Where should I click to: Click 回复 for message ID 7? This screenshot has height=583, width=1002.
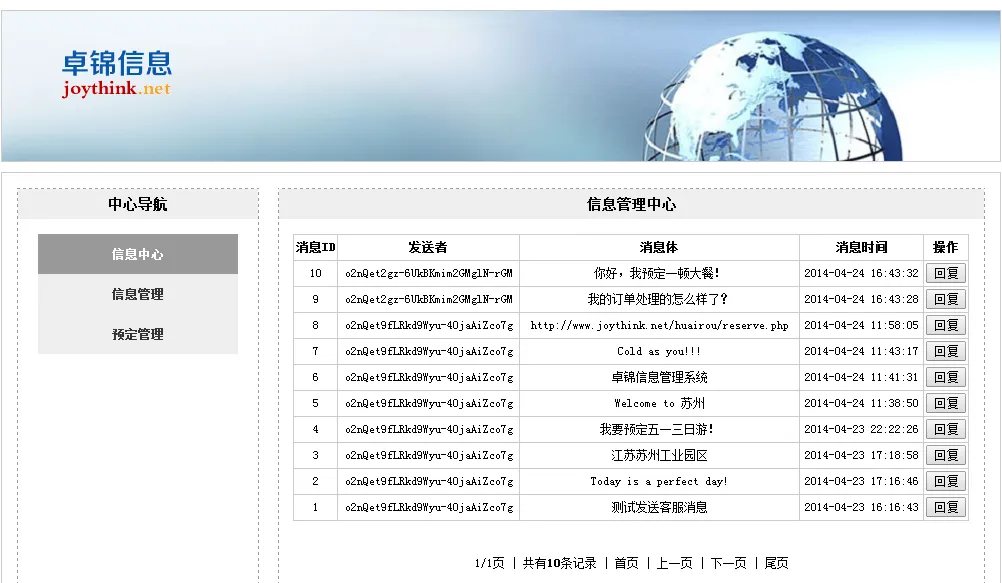pos(946,352)
